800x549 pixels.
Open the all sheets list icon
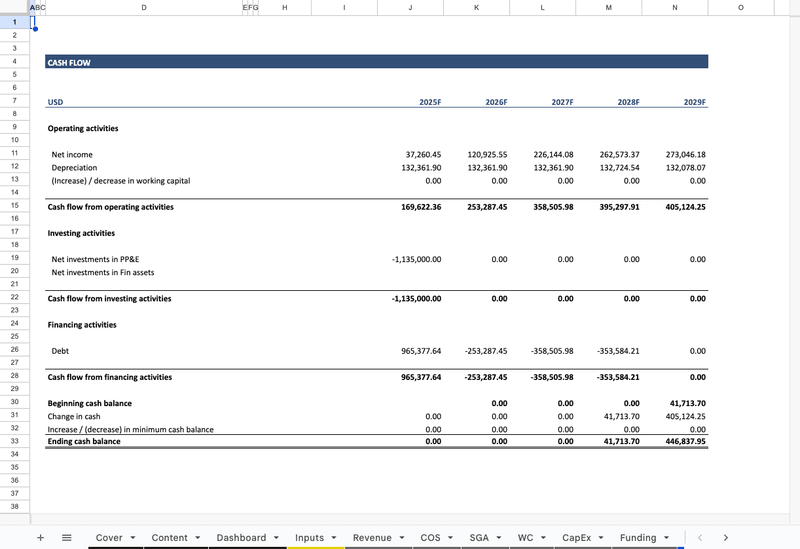(67, 537)
